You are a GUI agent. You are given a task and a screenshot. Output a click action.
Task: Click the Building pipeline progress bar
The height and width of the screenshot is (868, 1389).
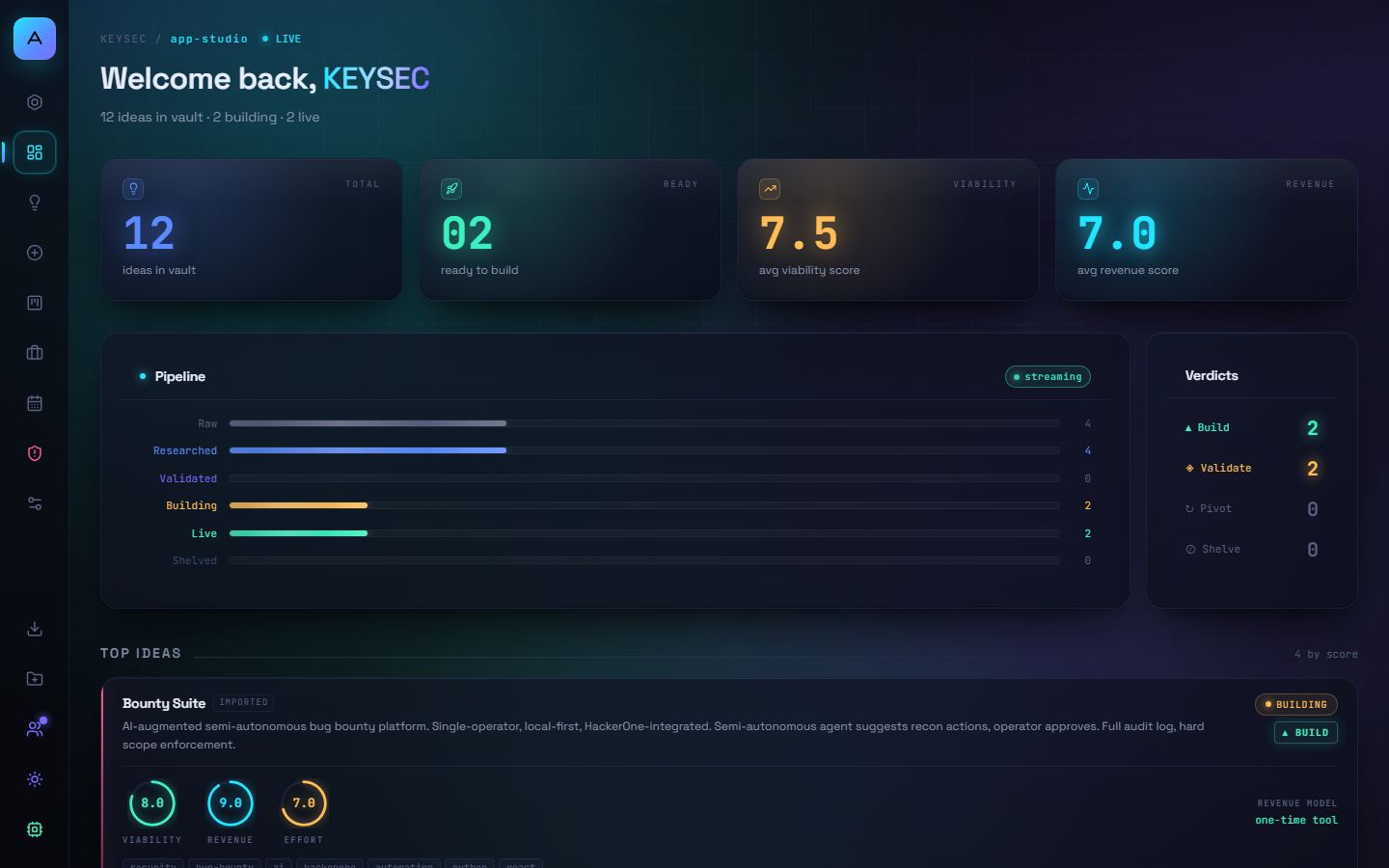click(x=644, y=505)
